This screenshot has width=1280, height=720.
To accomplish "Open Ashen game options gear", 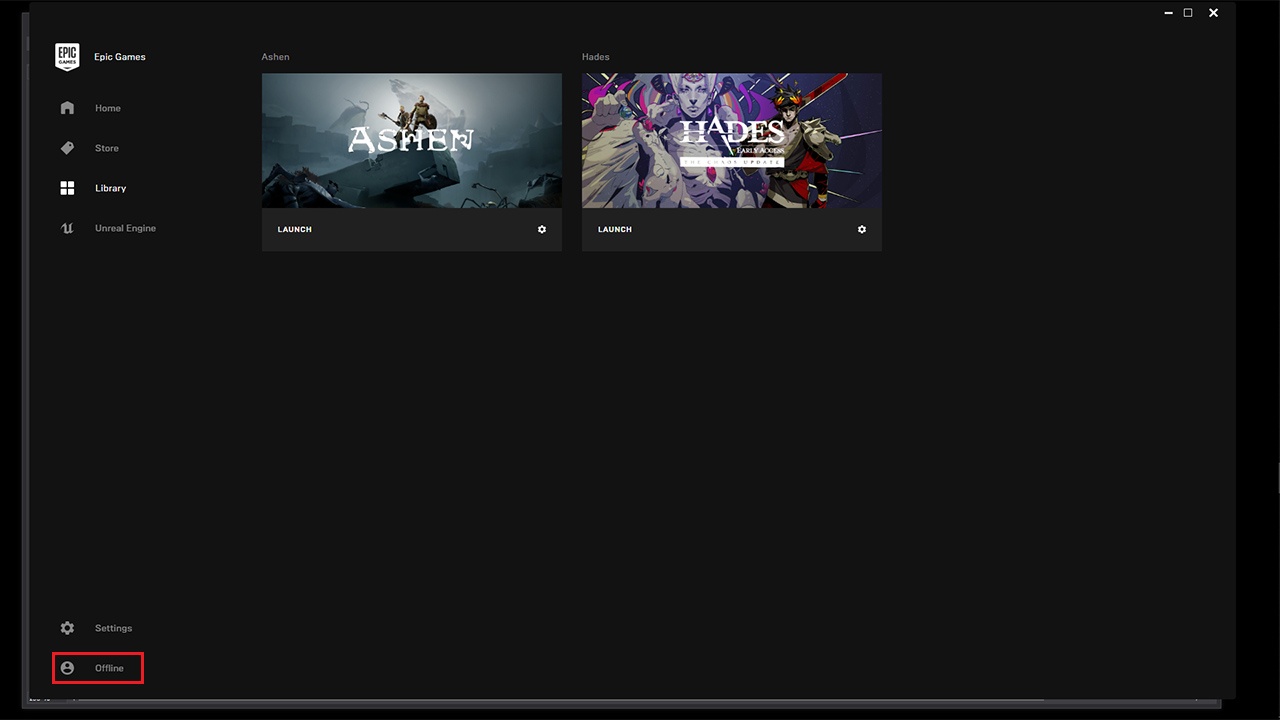I will (x=542, y=229).
